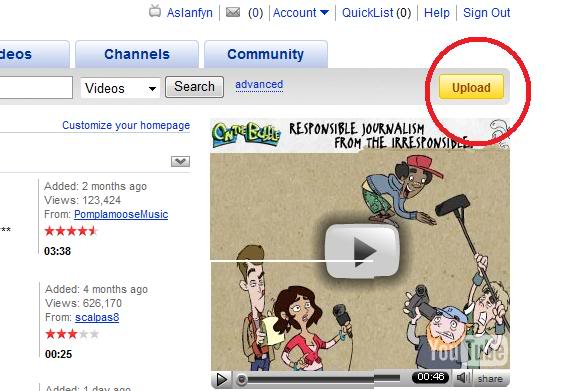The image size is (568, 391).
Task: Switch to the Channels tab
Action: tap(137, 54)
